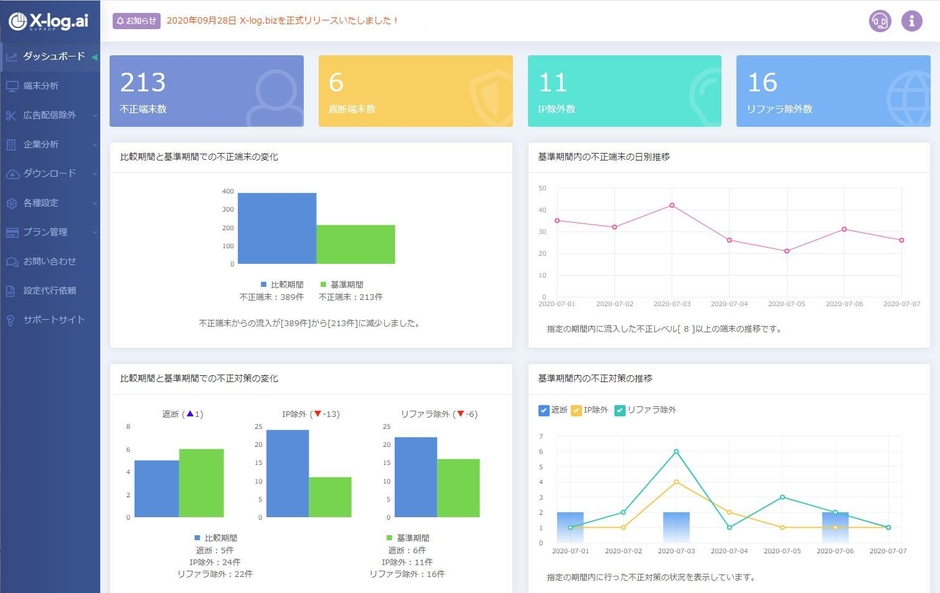The width and height of the screenshot is (940, 593).
Task: Click the headset support icon in header
Action: [x=880, y=20]
